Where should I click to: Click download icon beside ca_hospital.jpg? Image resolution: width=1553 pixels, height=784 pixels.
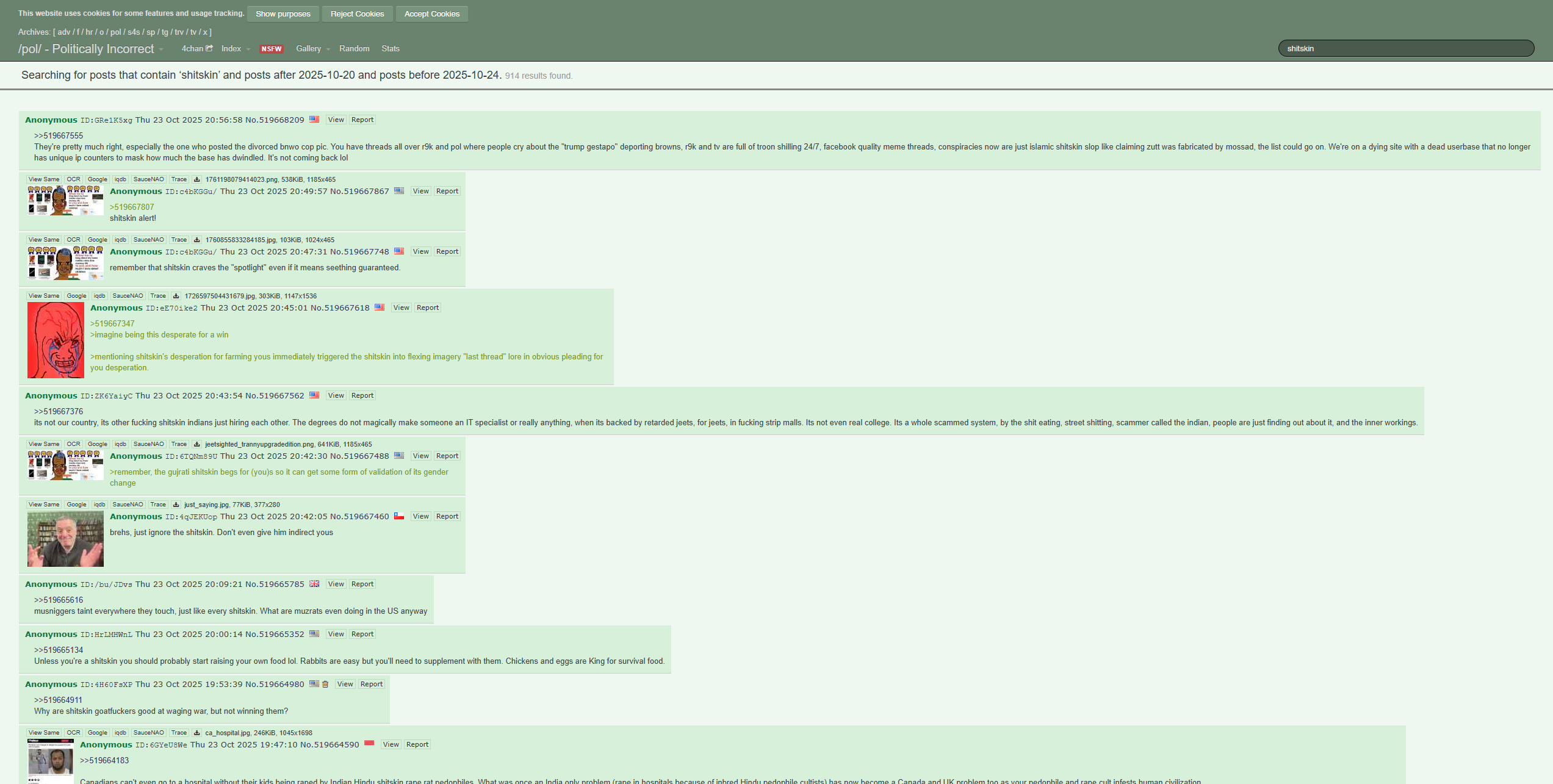pyautogui.click(x=196, y=733)
